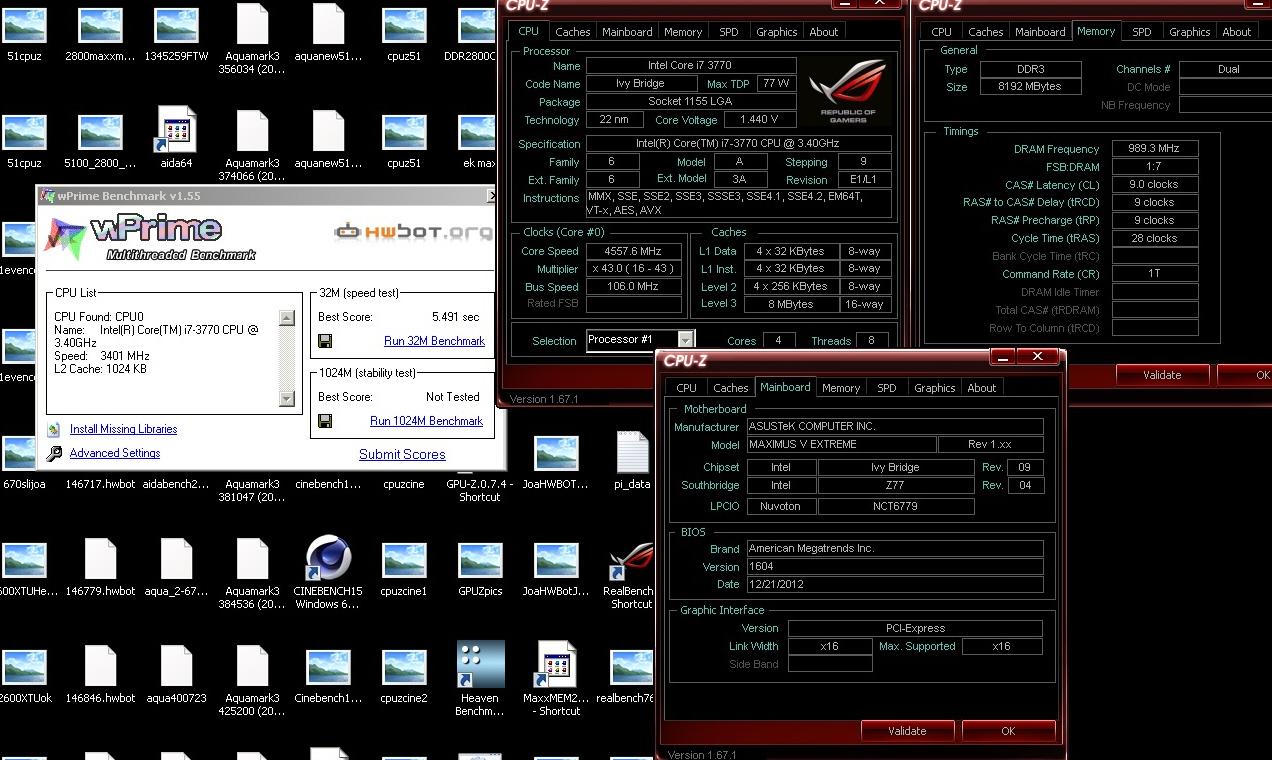Image resolution: width=1272 pixels, height=760 pixels.
Task: Switch to Memory tab in CPU-Z mainboard window
Action: (840, 388)
